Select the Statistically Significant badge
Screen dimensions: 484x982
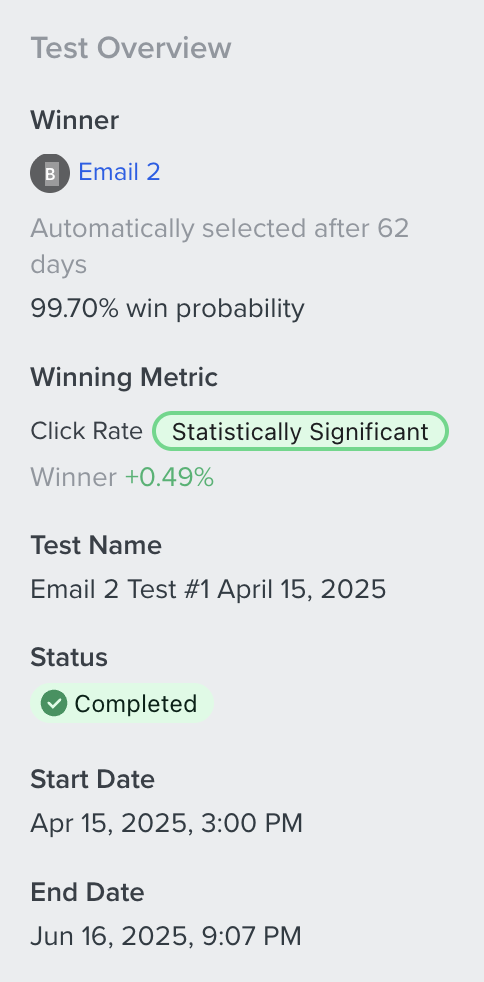[x=301, y=432]
